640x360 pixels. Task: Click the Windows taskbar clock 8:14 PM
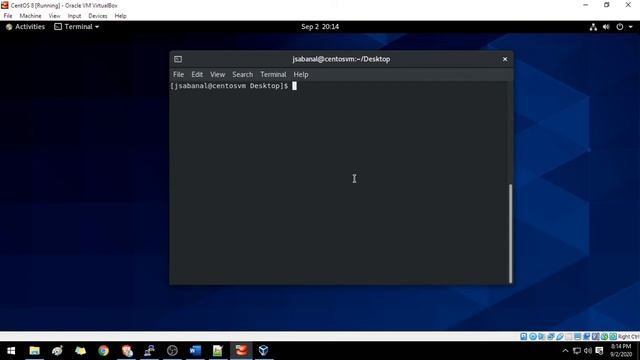tap(621, 351)
